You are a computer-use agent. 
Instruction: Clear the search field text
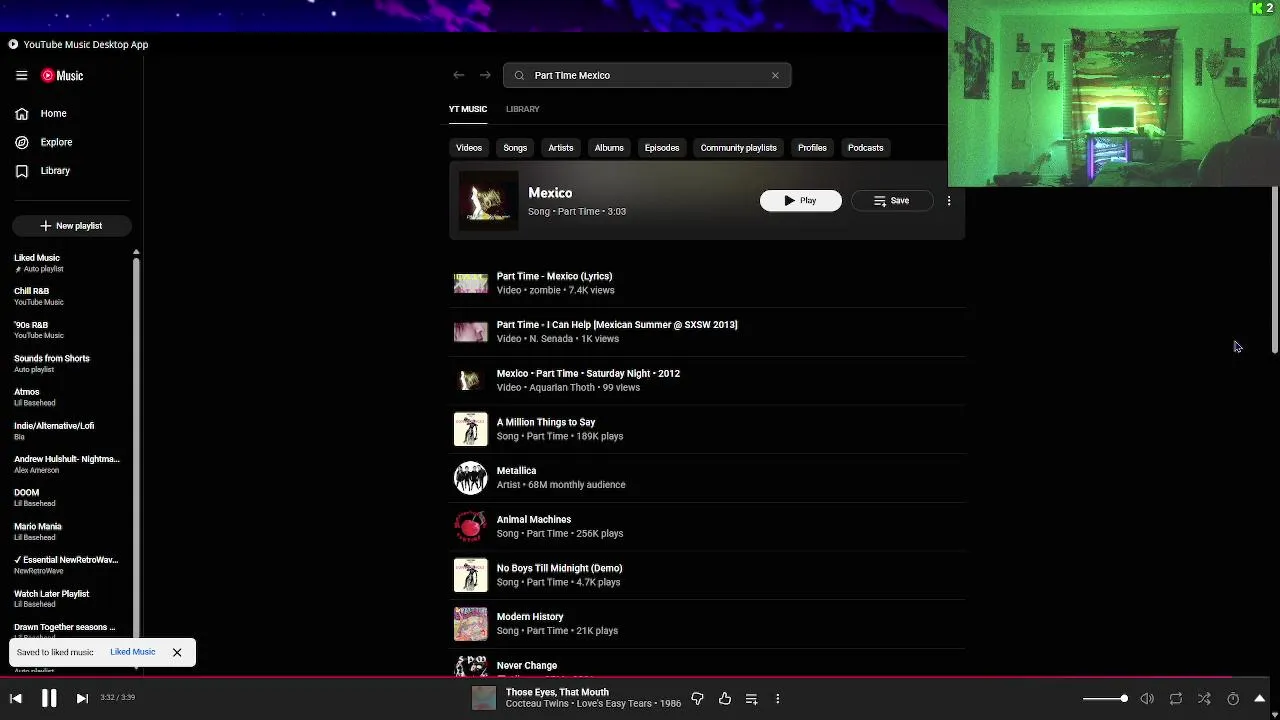[775, 75]
